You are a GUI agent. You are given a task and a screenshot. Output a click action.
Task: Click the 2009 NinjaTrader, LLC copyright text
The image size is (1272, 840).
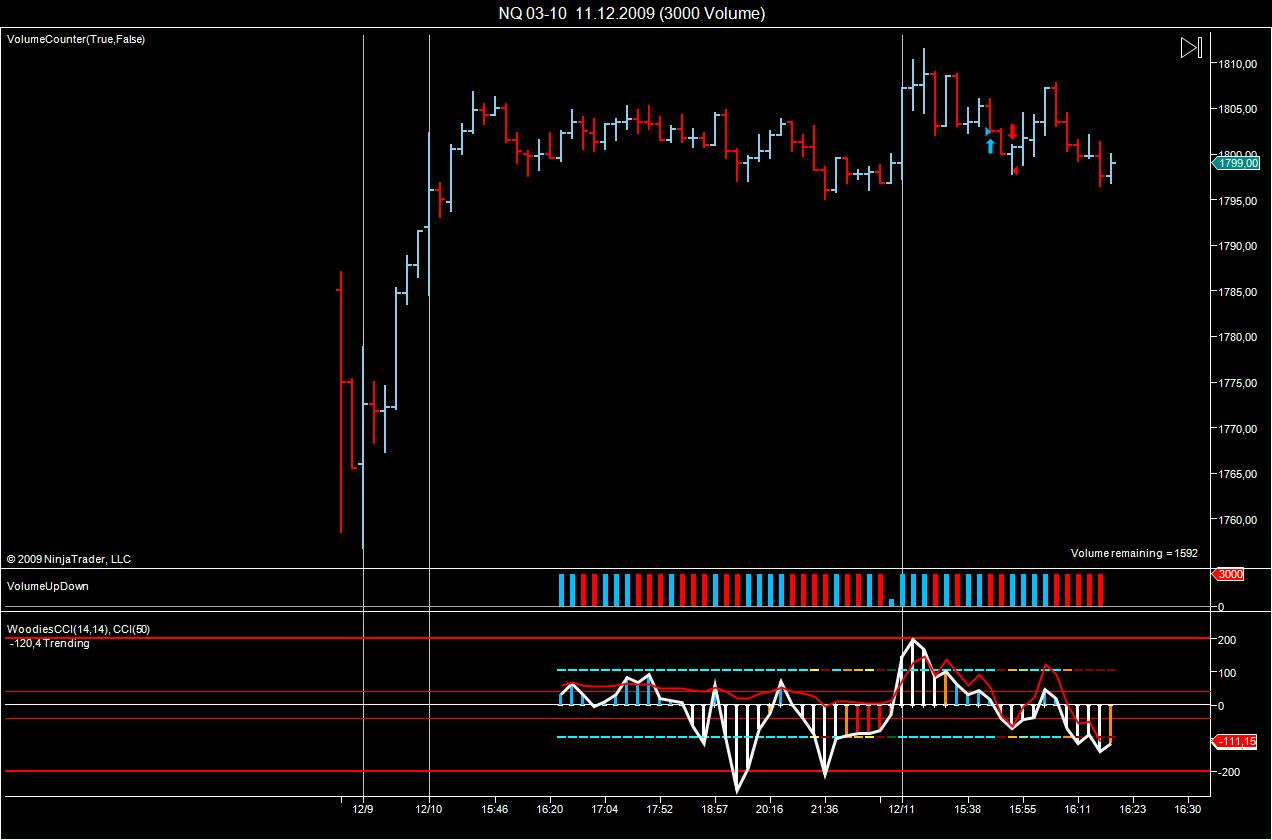pyautogui.click(x=68, y=559)
